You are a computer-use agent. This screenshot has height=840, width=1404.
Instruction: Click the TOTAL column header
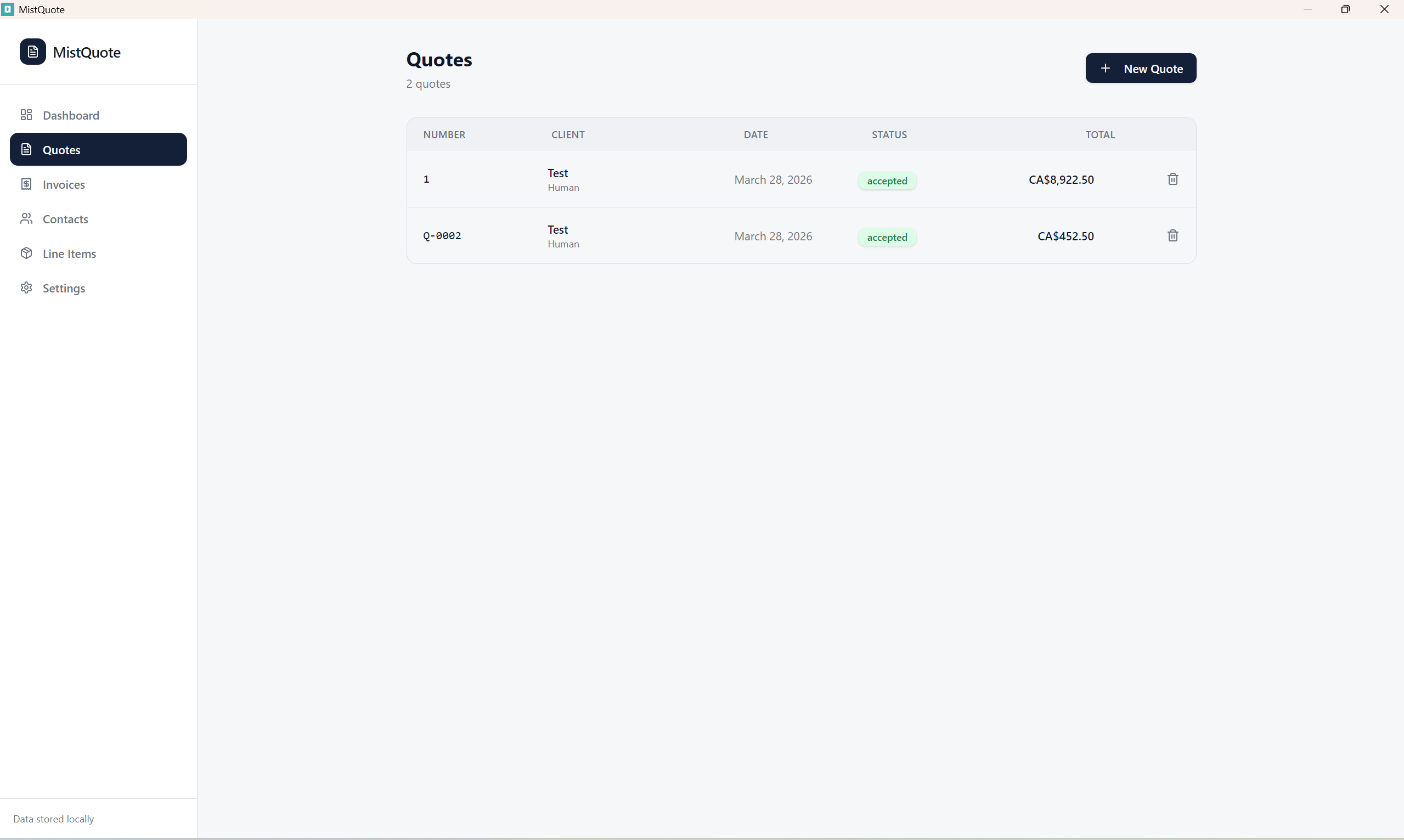1099,135
